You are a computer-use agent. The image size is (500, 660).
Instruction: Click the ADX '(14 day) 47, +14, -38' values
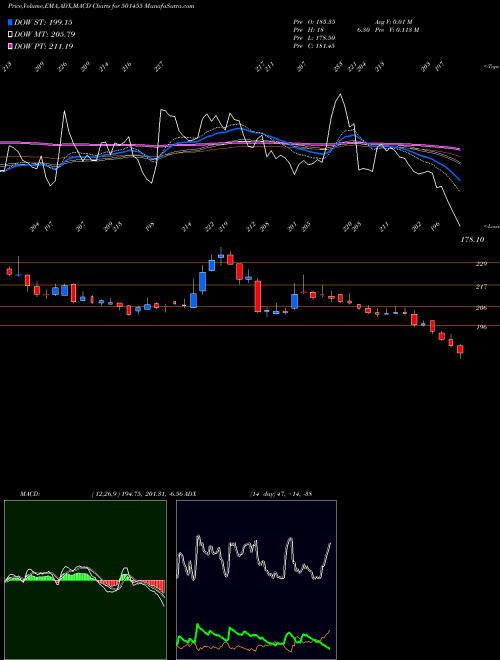[x=281, y=493]
